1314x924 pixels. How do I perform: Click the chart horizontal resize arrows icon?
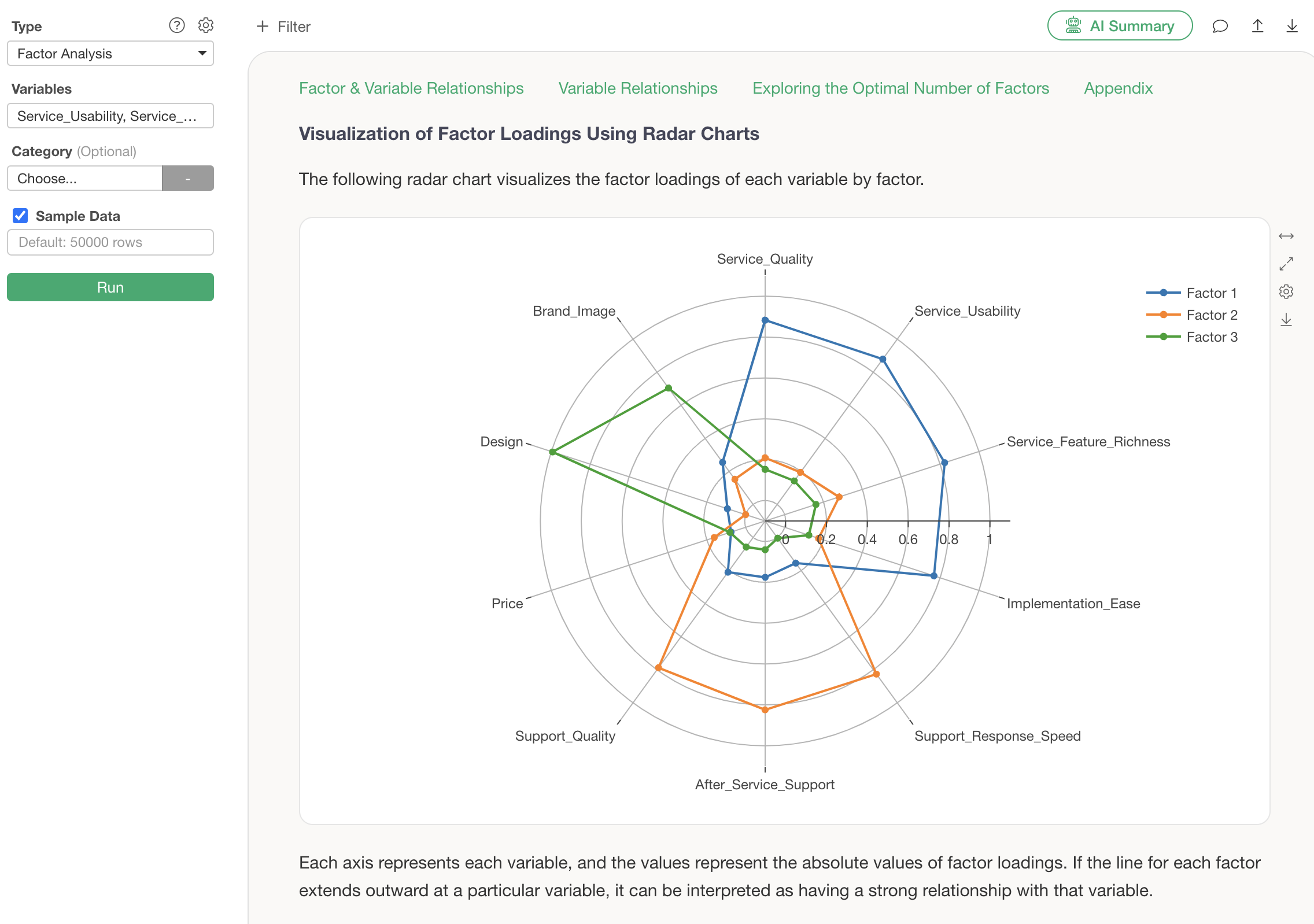[x=1286, y=236]
